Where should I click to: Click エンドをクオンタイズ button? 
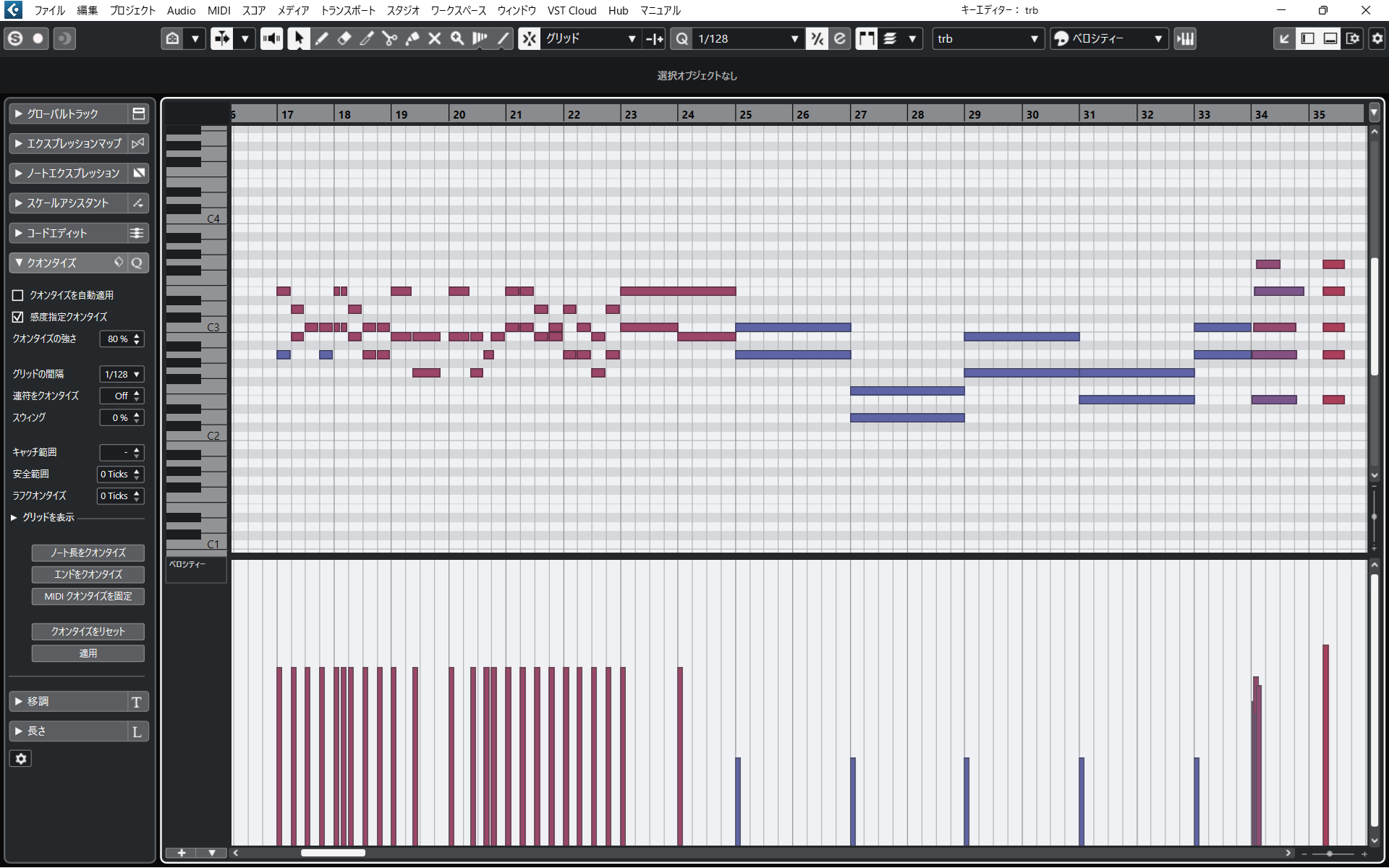(88, 574)
